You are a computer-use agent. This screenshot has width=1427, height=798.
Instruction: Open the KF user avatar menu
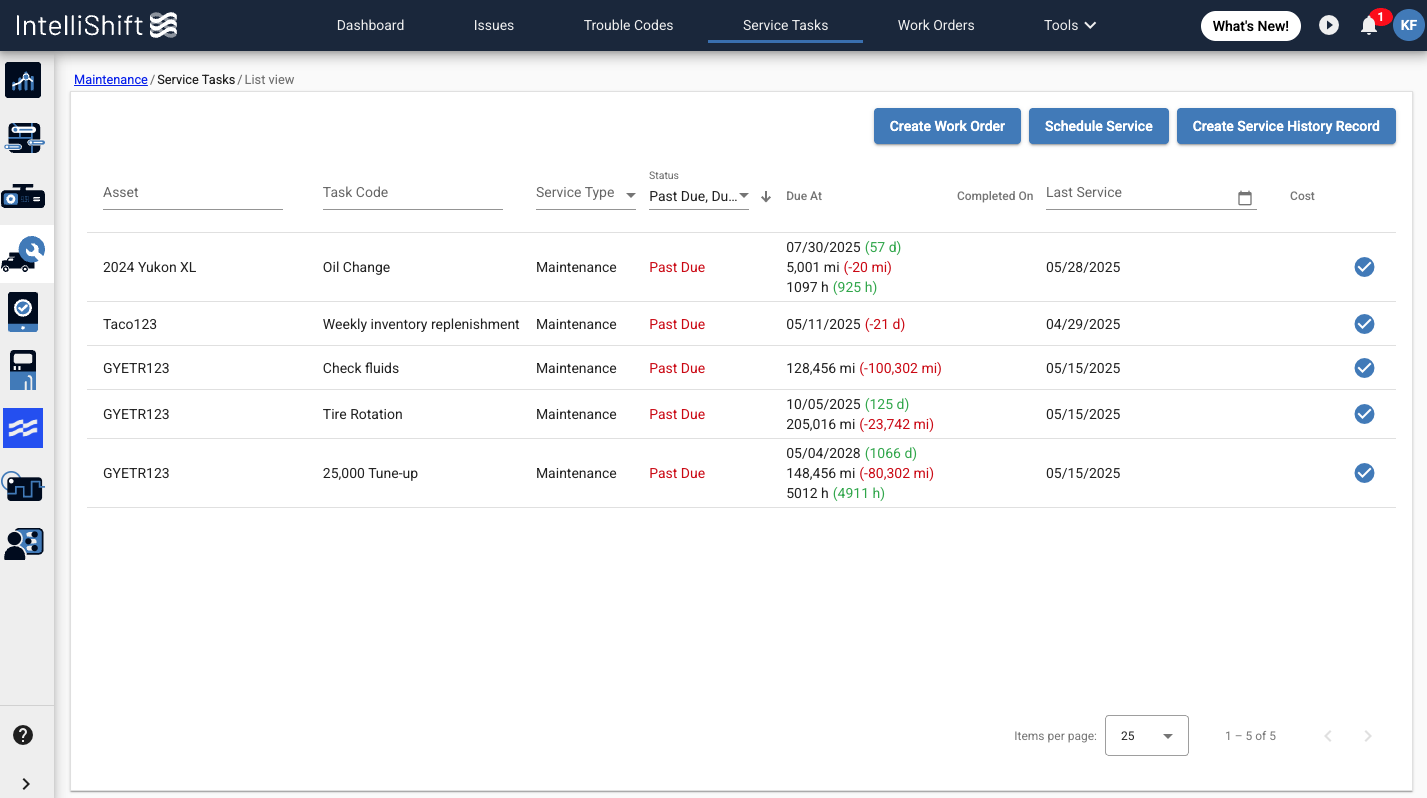[1409, 26]
